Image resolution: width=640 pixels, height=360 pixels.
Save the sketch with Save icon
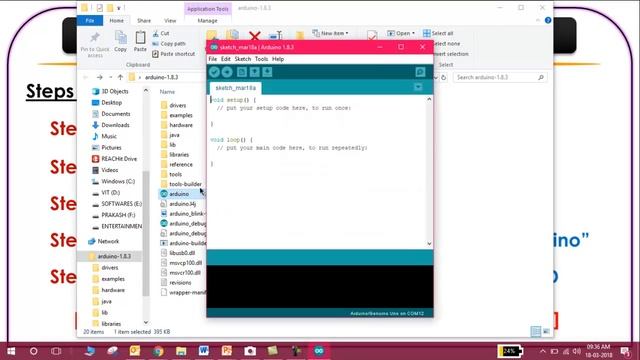[267, 72]
